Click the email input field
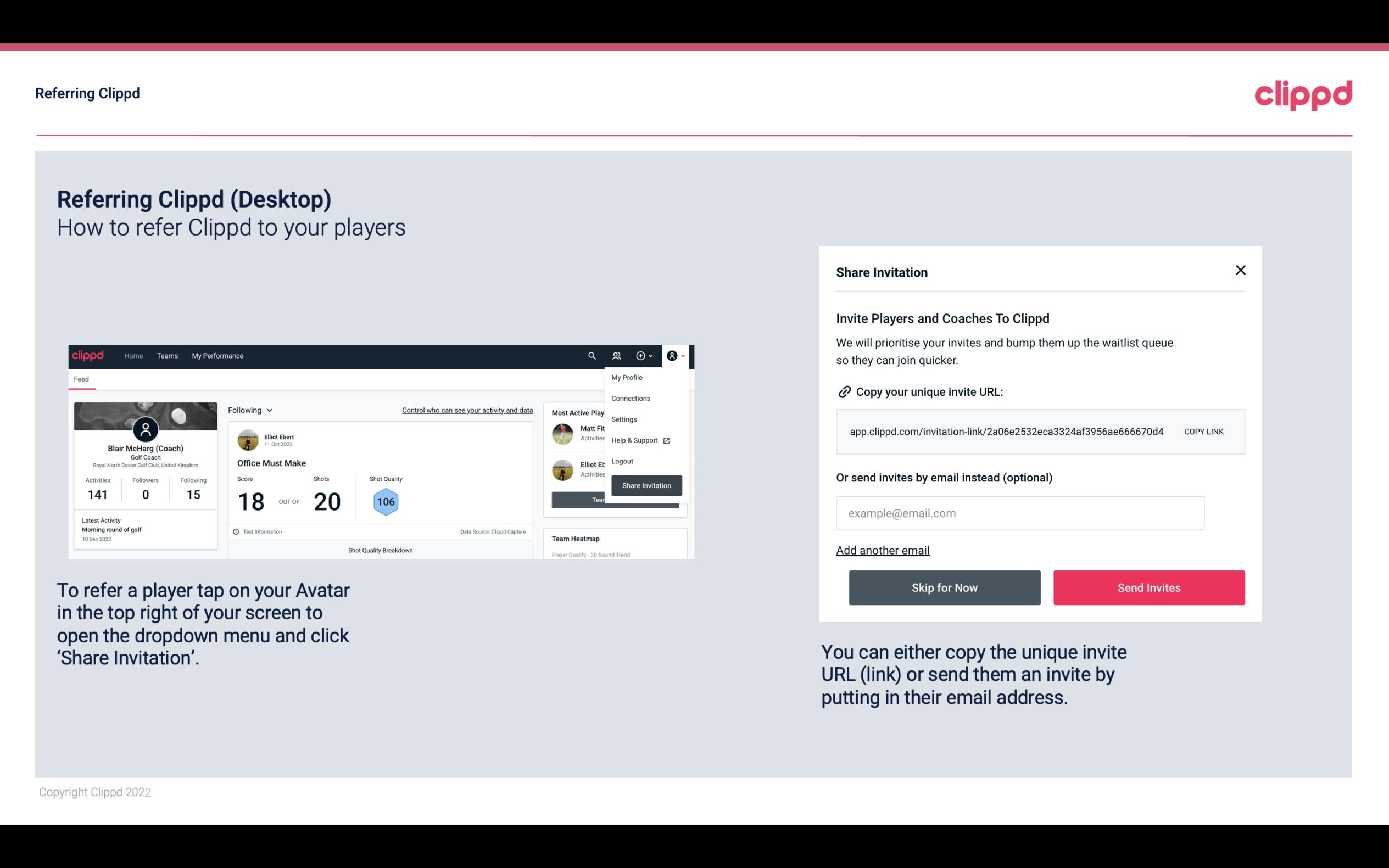Image resolution: width=1389 pixels, height=868 pixels. (1020, 513)
